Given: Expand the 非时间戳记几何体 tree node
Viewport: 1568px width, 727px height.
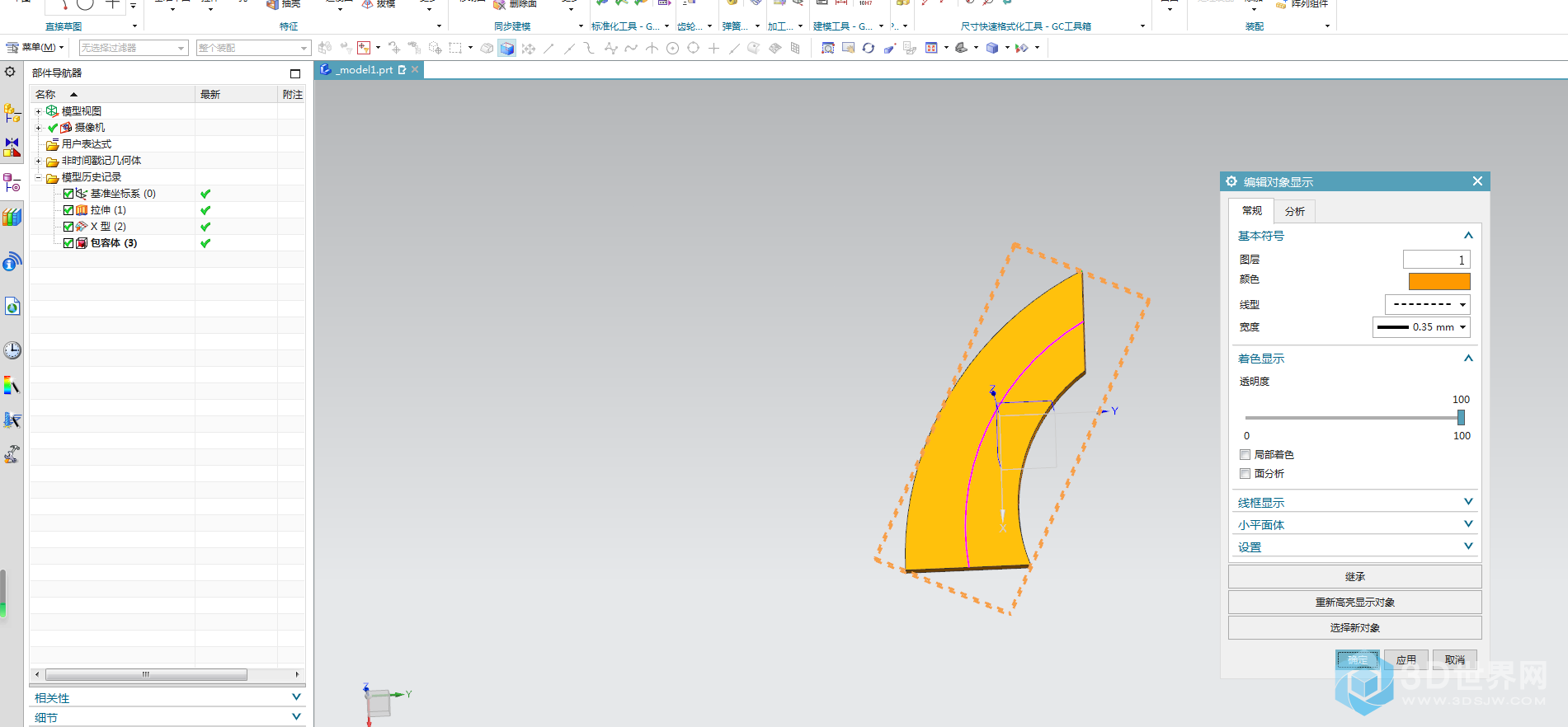Looking at the screenshot, I should coord(38,161).
